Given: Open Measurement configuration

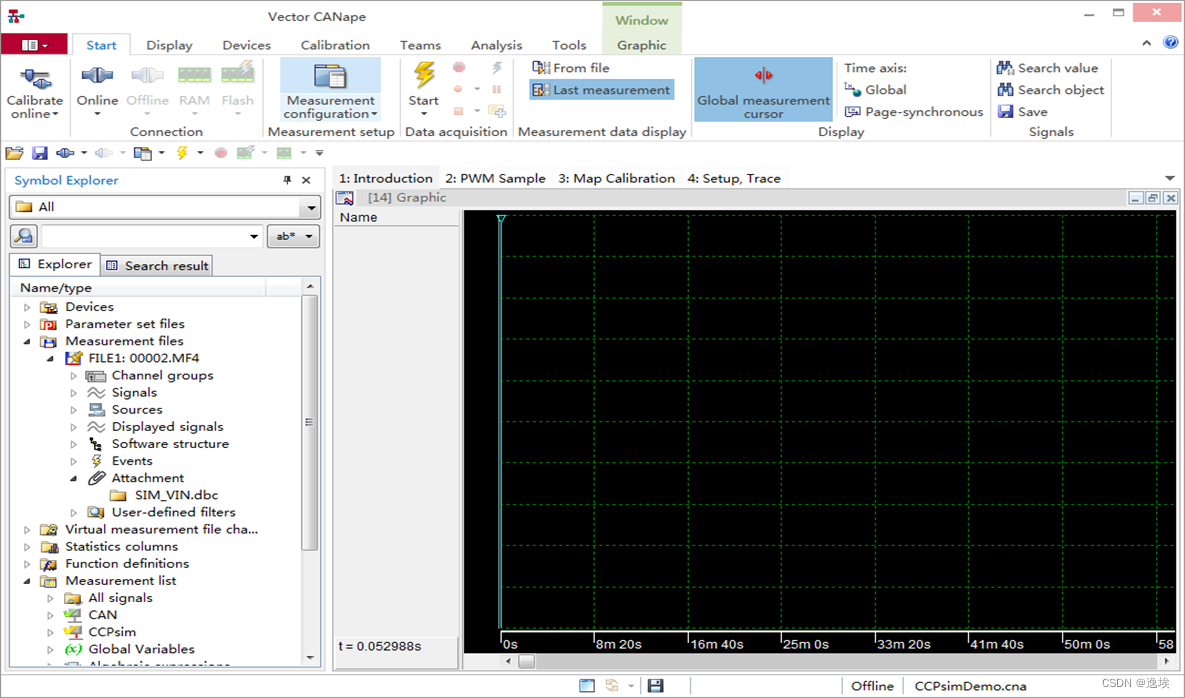Looking at the screenshot, I should (330, 91).
